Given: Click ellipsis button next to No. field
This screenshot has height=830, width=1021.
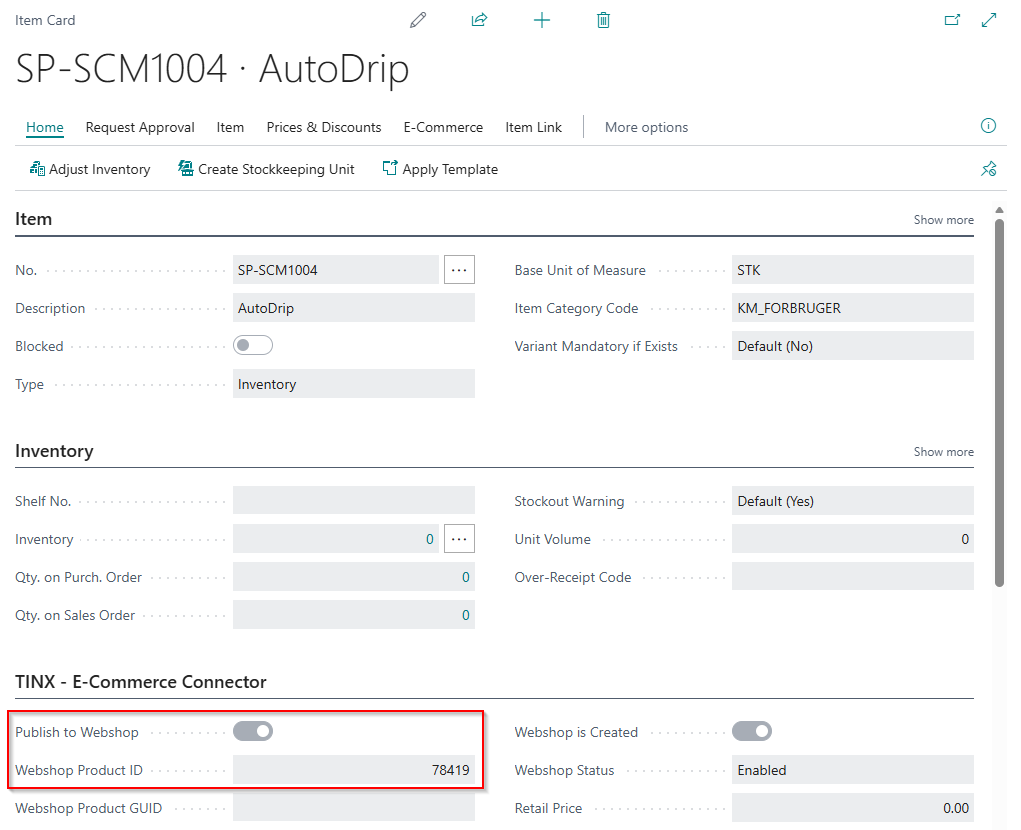Looking at the screenshot, I should click(459, 270).
